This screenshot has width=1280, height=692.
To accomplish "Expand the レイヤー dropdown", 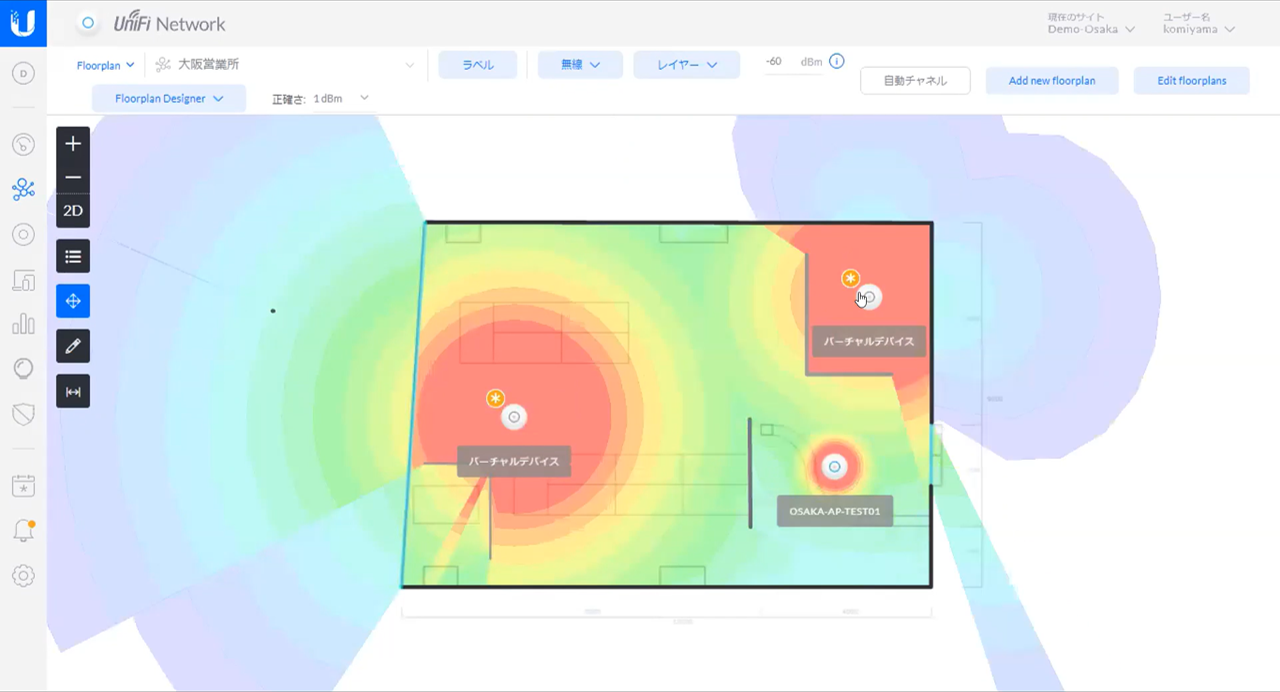I will [687, 64].
